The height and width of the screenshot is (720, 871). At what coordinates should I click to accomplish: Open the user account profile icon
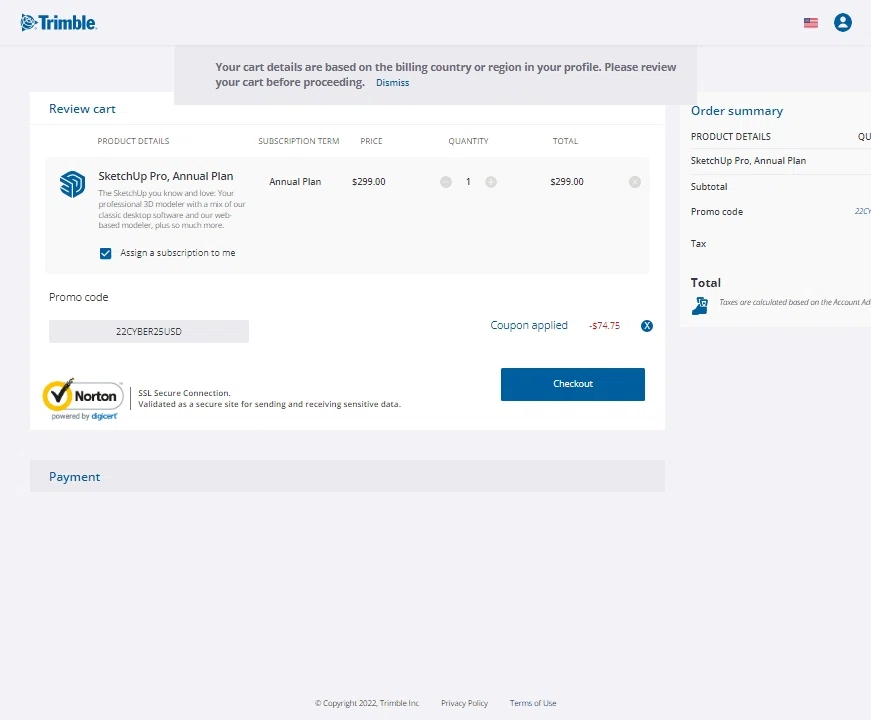pos(843,22)
